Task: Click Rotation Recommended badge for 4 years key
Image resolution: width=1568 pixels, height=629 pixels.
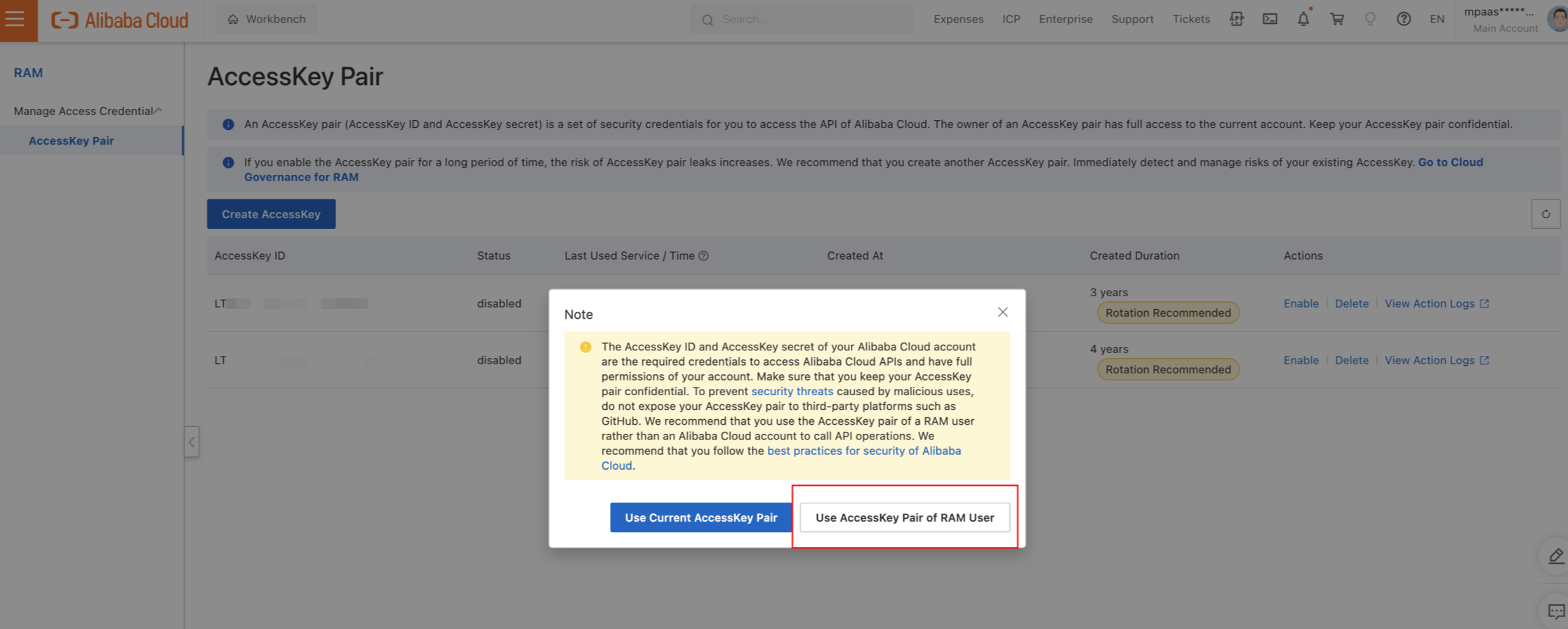Action: pos(1168,370)
